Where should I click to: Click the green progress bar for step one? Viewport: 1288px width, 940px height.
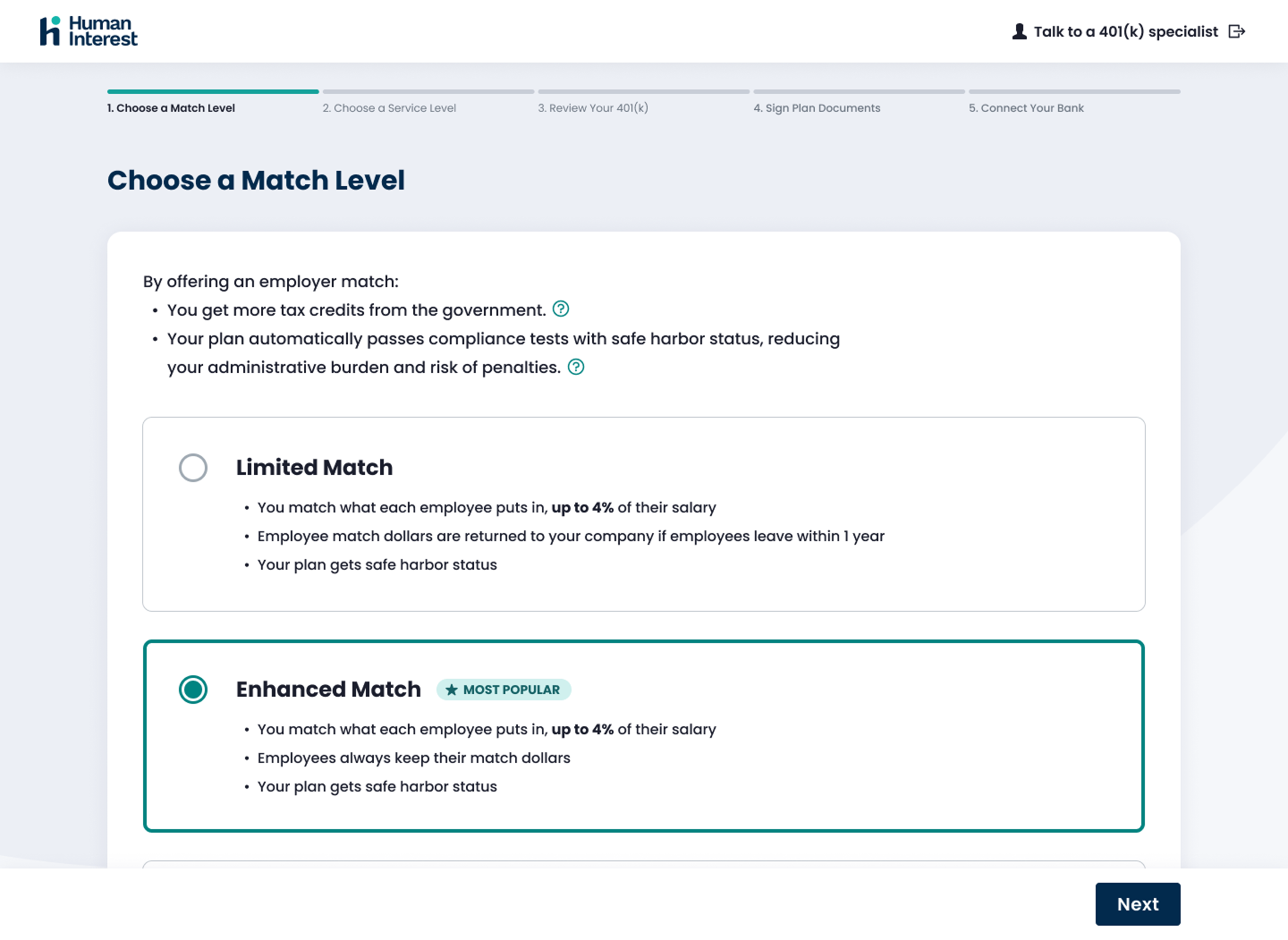point(213,91)
